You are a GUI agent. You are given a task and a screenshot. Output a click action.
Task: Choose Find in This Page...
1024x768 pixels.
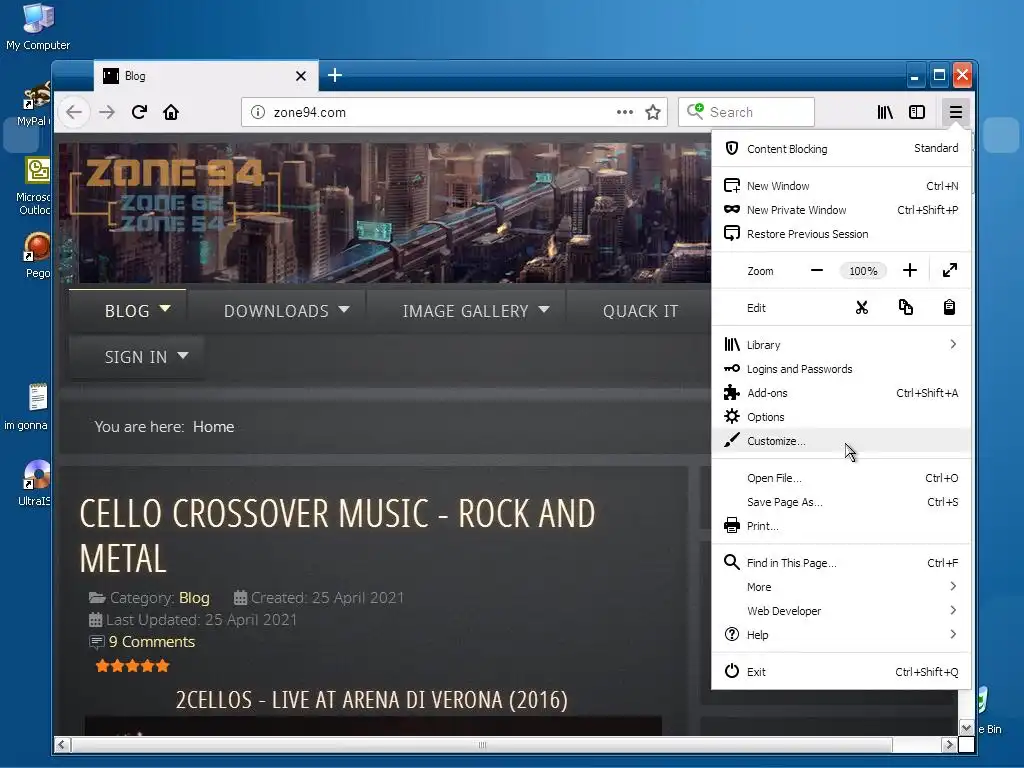click(x=841, y=563)
